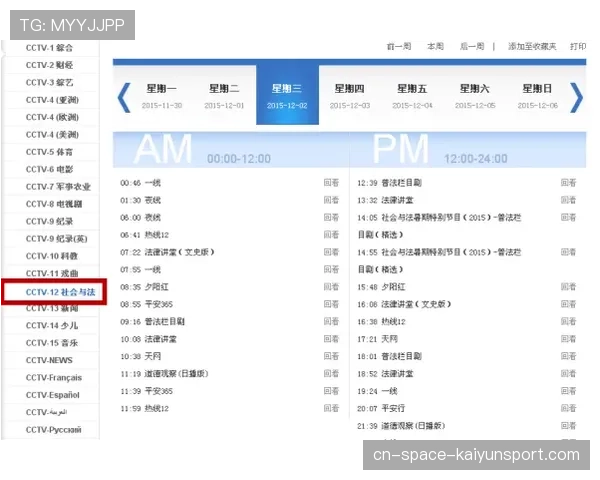Screen dimensions: 600x480
Task: Open CCTV-9 纪录(英) channel
Action: coord(57,239)
